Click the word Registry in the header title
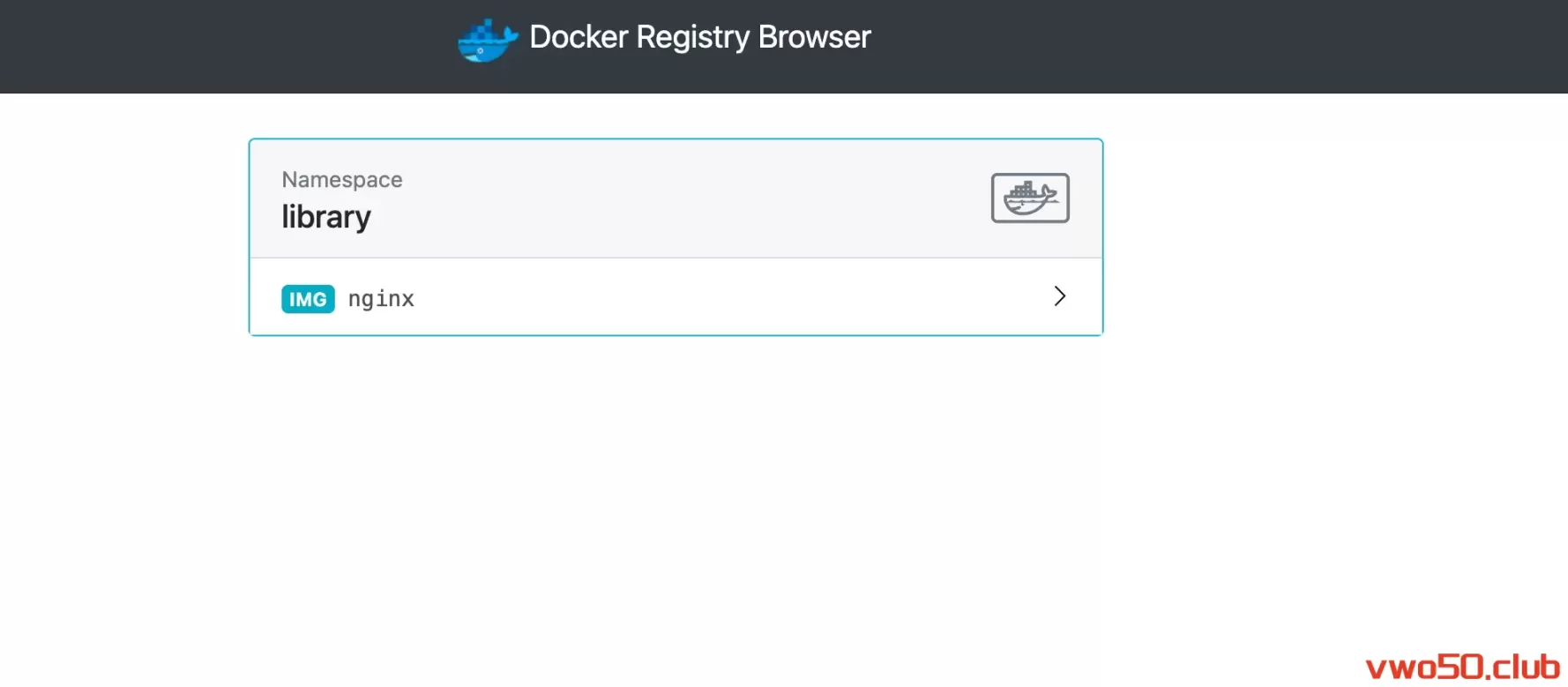 [692, 37]
